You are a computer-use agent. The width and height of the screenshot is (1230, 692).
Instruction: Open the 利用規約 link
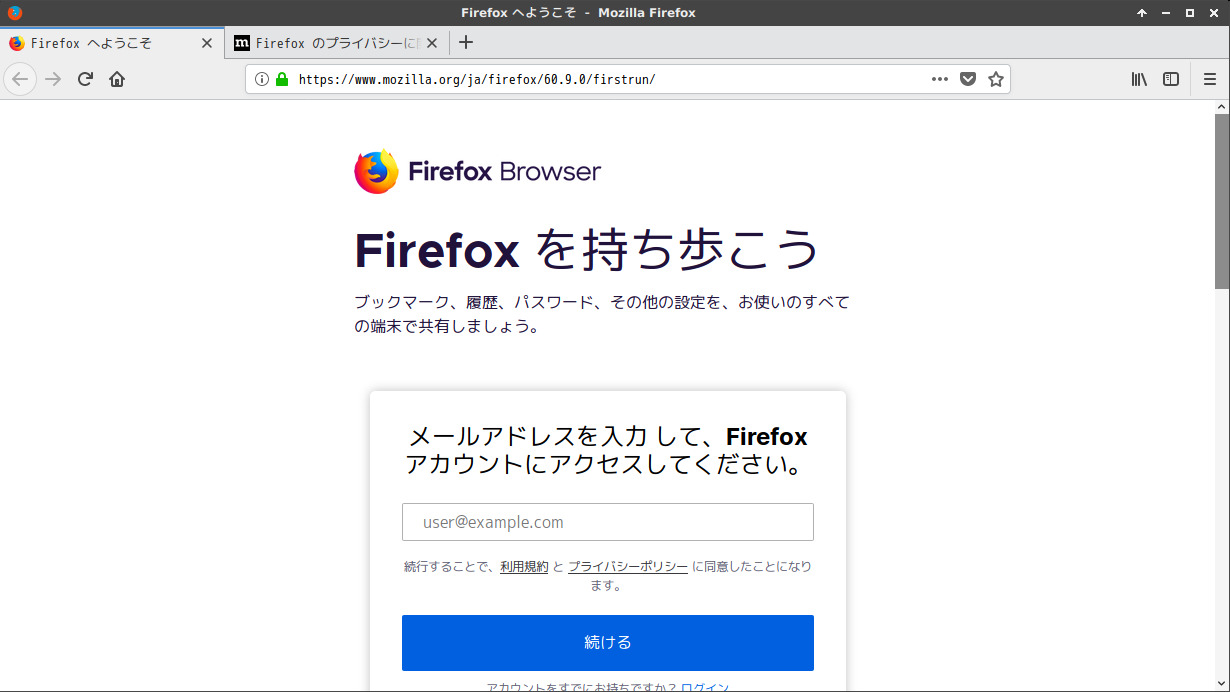point(524,566)
